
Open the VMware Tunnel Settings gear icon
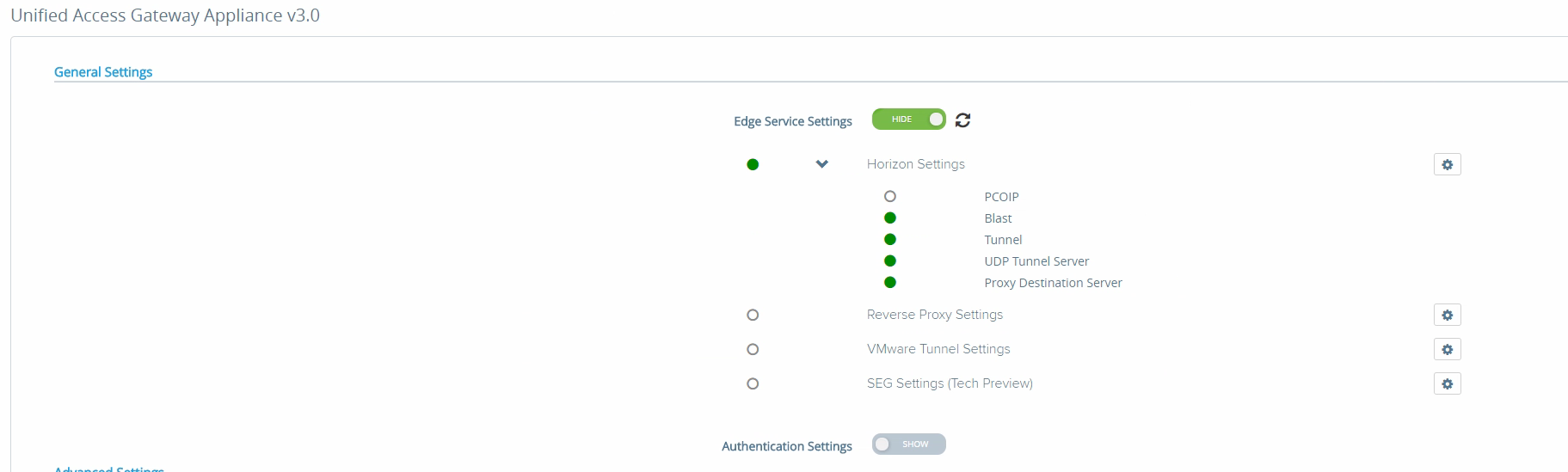coord(1447,350)
